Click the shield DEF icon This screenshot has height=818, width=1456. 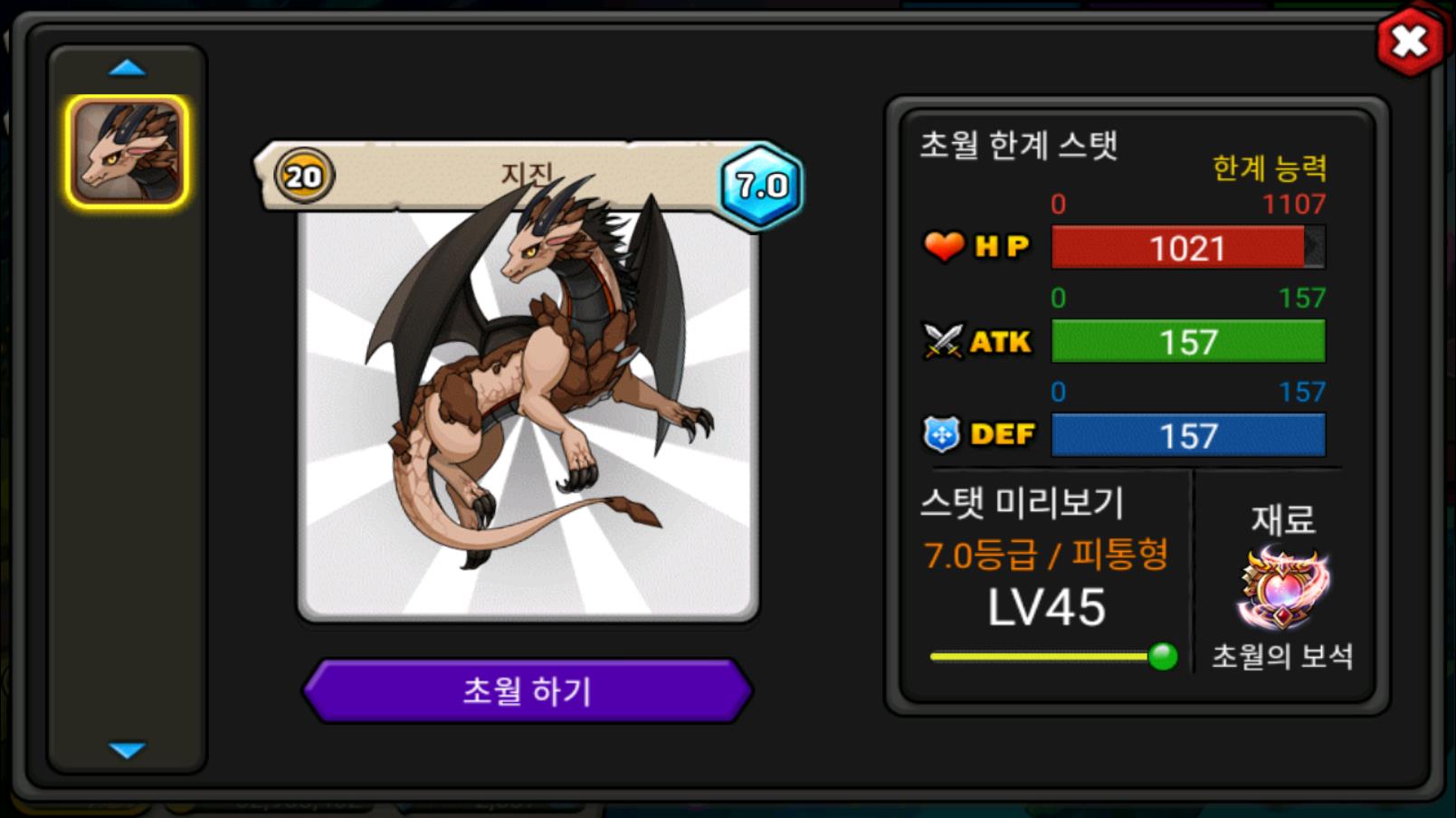pyautogui.click(x=941, y=434)
